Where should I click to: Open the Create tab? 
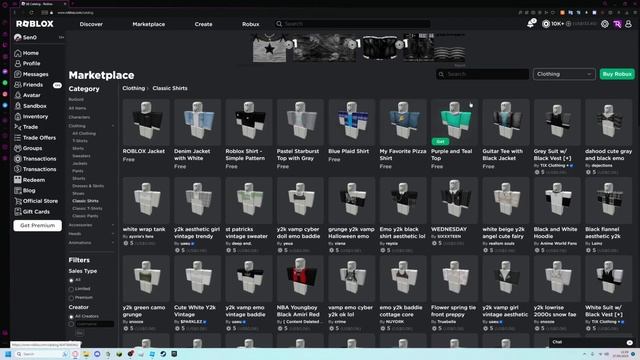203,24
